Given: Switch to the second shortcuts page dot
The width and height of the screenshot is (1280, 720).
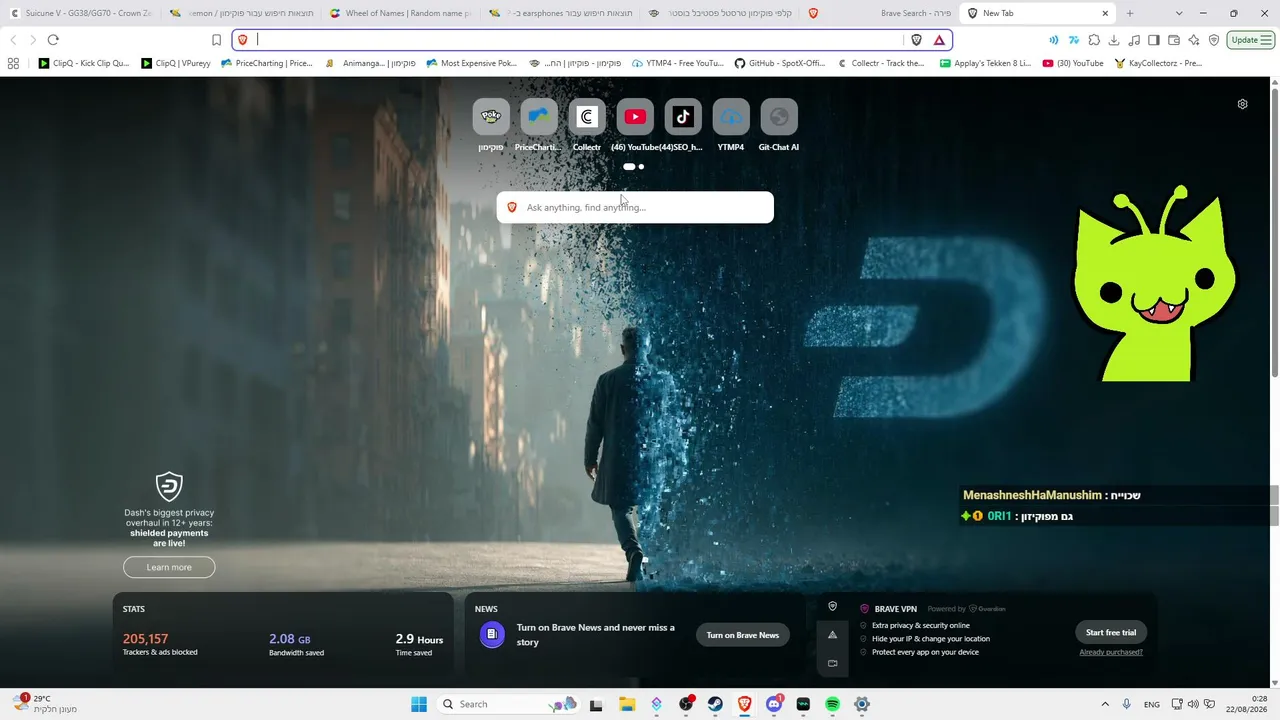Looking at the screenshot, I should (x=641, y=166).
